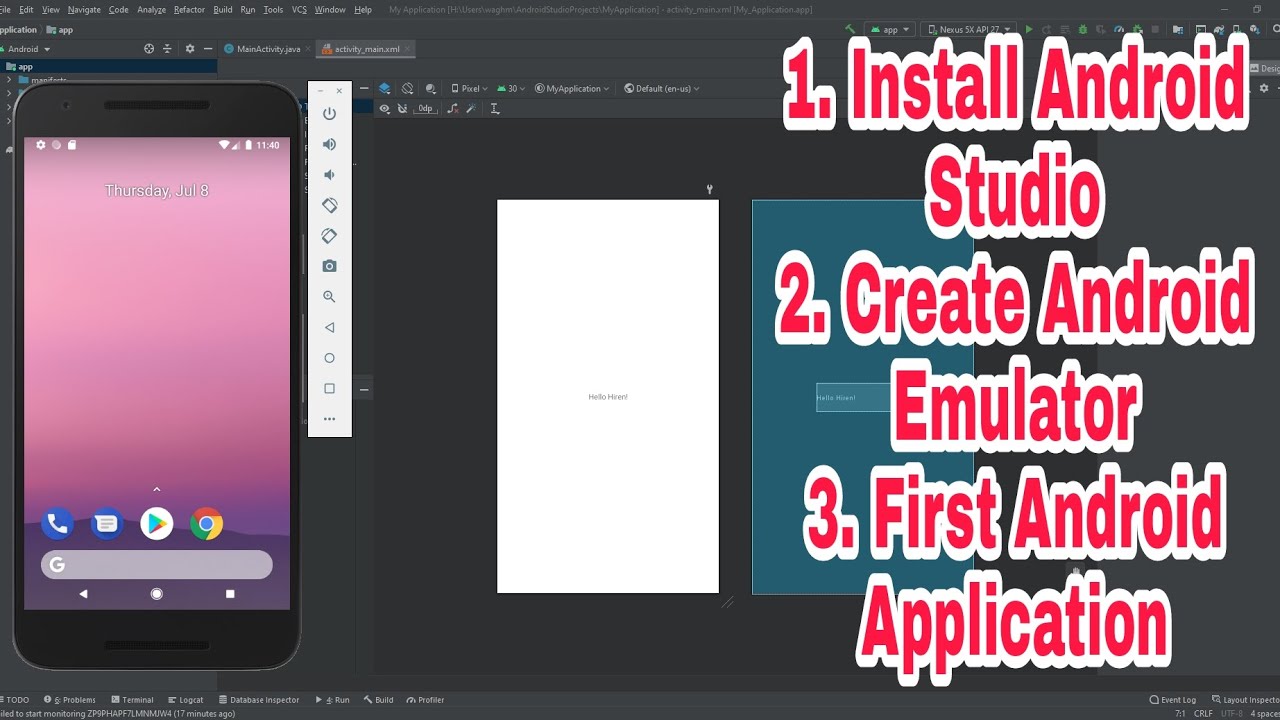
Task: Open the Profile app gauge icon
Action: coord(1119,30)
